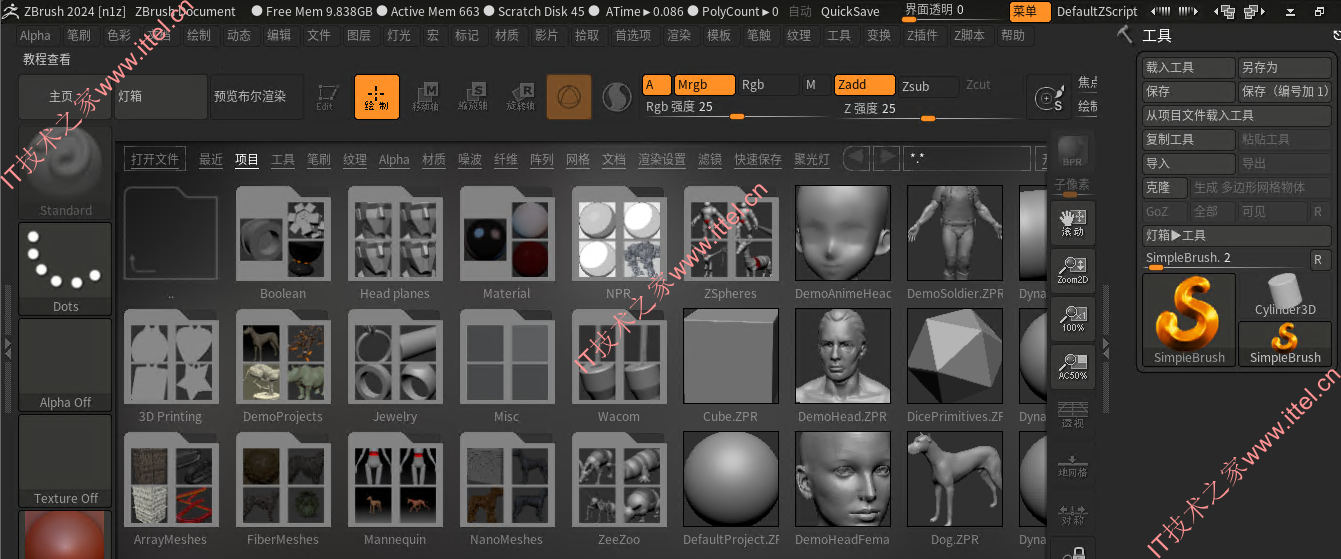Image resolution: width=1341 pixels, height=559 pixels.
Task: Click the 界面透明 0 slider
Action: pos(950,11)
